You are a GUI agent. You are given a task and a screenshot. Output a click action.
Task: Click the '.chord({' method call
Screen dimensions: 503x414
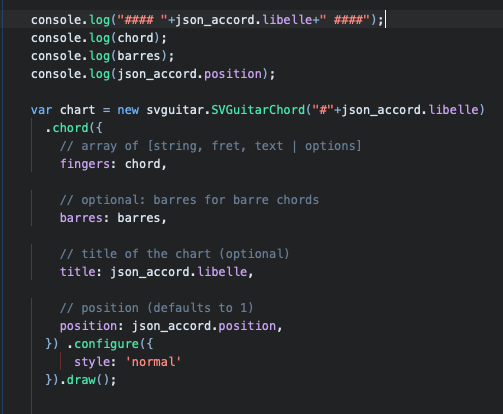tap(74, 128)
